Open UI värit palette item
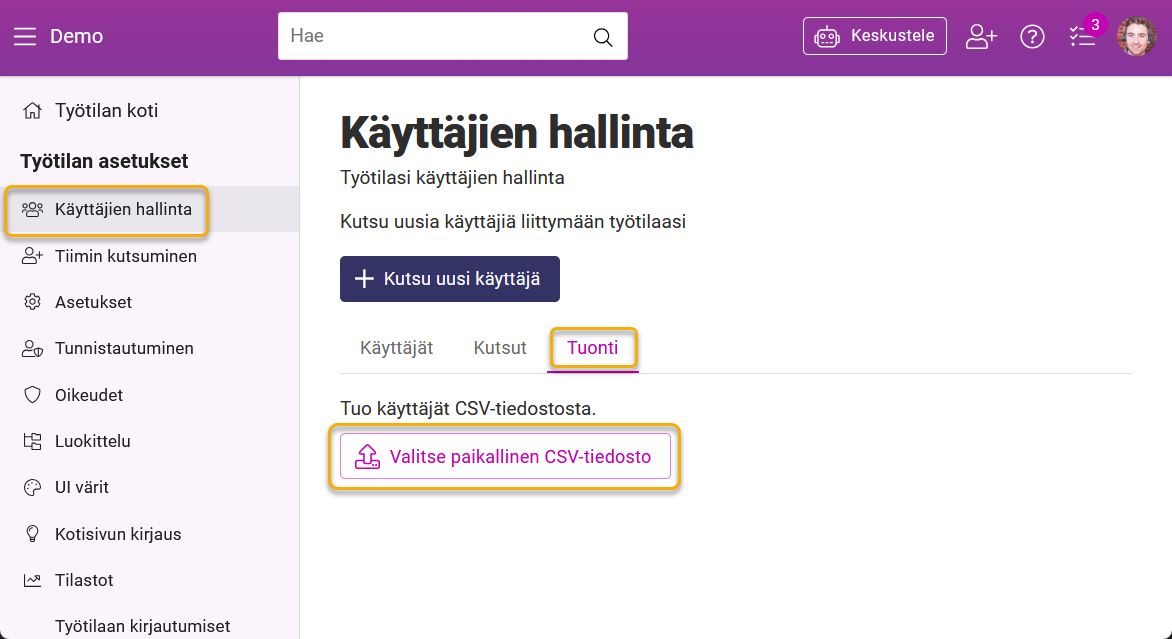The height and width of the screenshot is (639, 1172). [81, 487]
